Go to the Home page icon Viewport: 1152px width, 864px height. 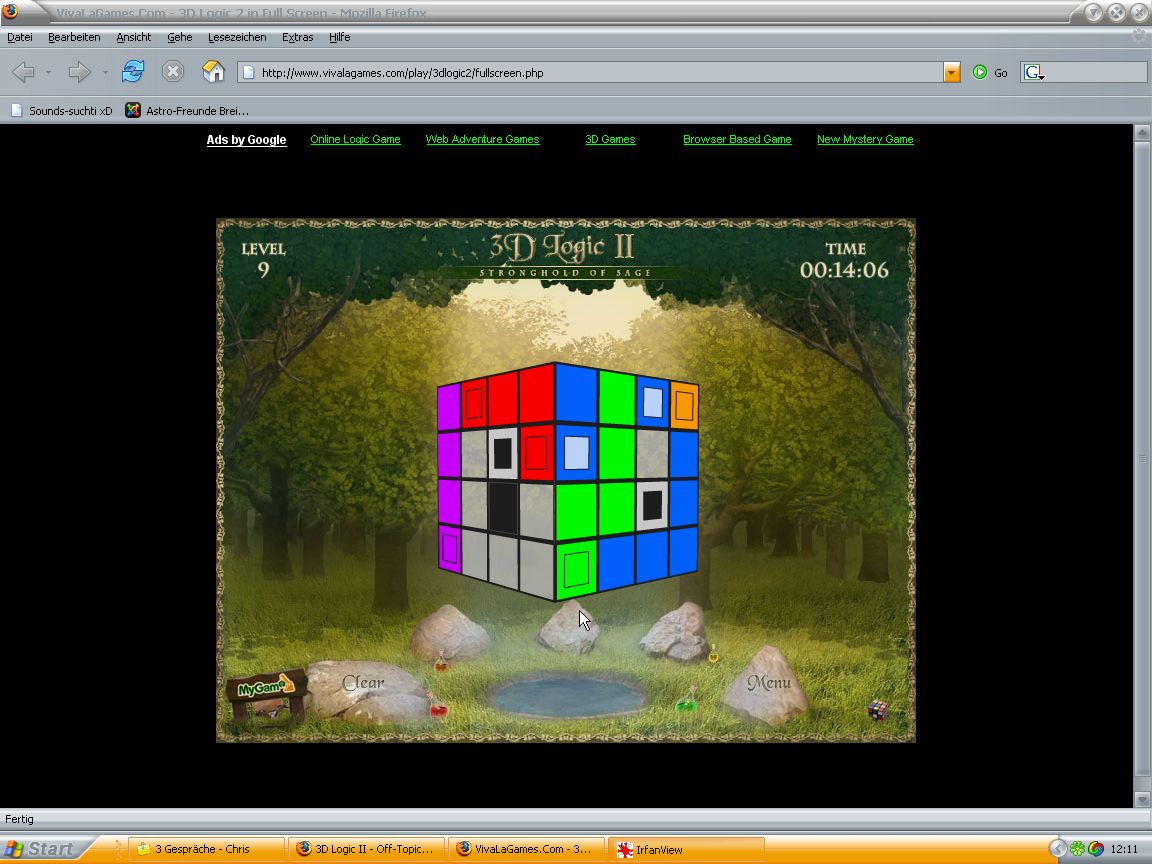213,72
